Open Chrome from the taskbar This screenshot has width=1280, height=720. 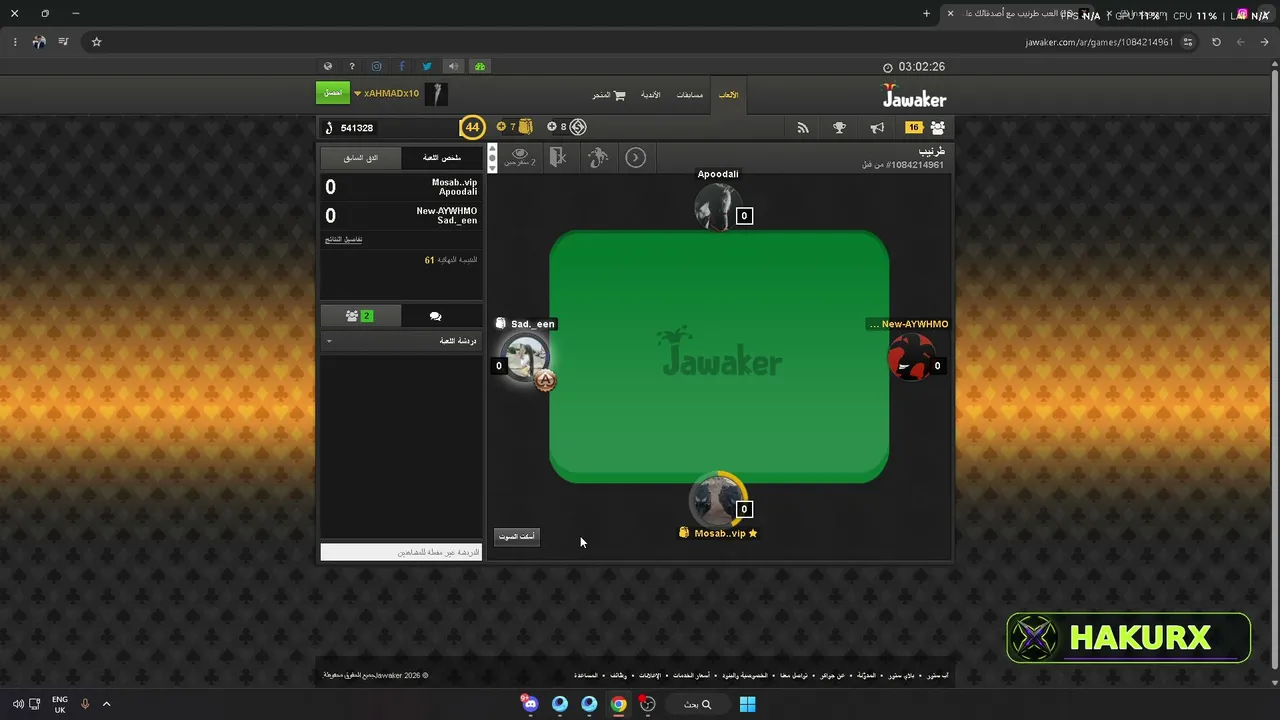click(x=619, y=704)
